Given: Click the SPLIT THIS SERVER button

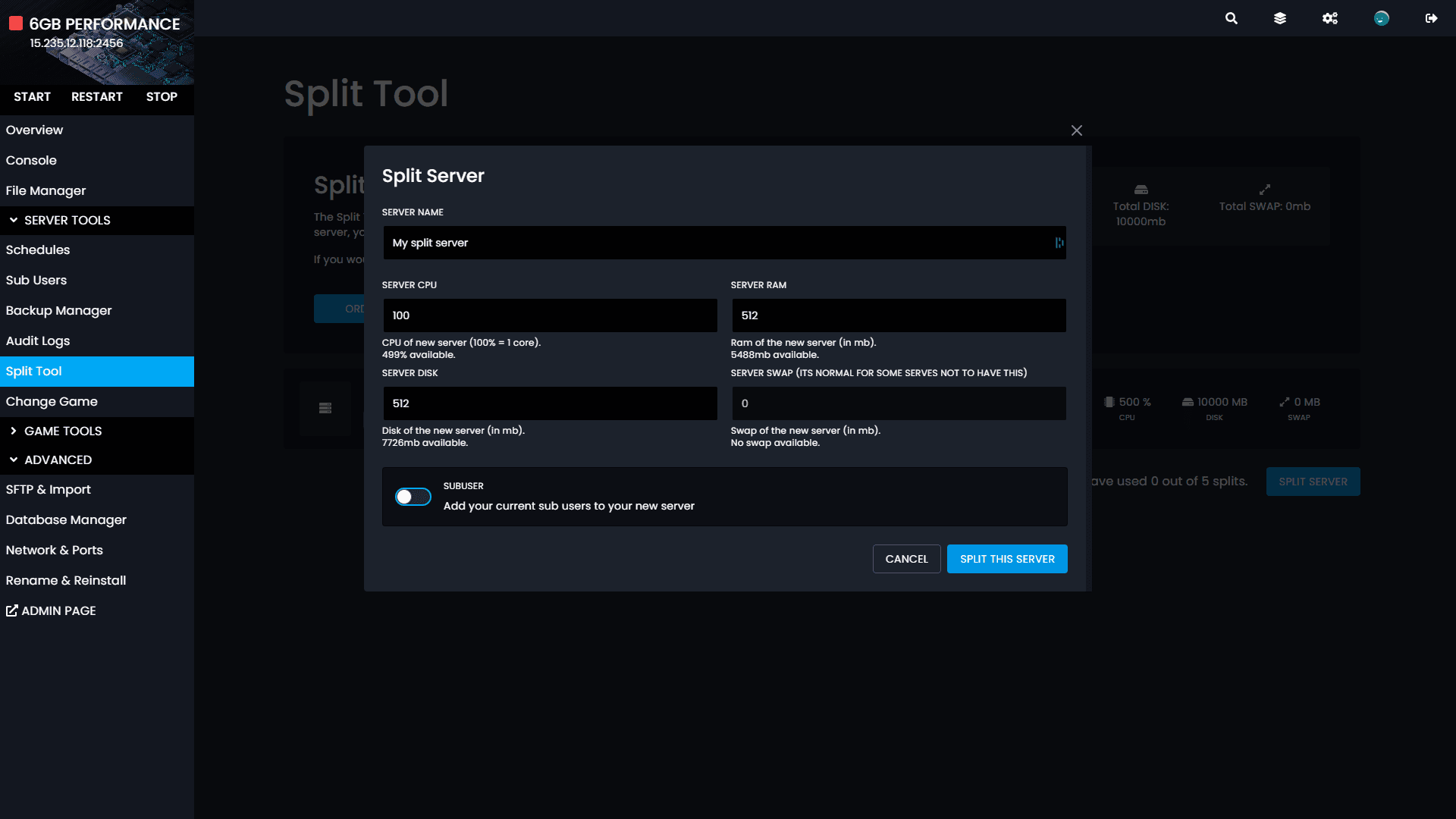Looking at the screenshot, I should click(1007, 559).
